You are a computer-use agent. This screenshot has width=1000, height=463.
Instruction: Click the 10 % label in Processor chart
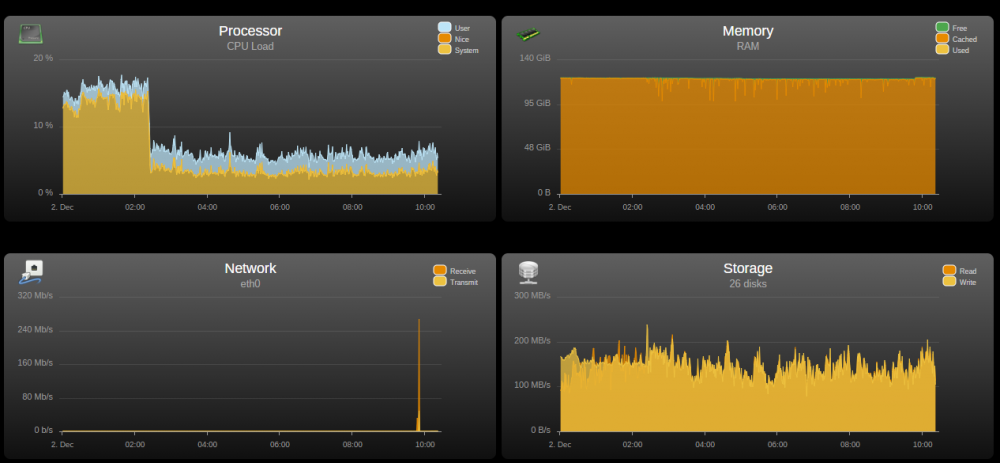pos(43,125)
